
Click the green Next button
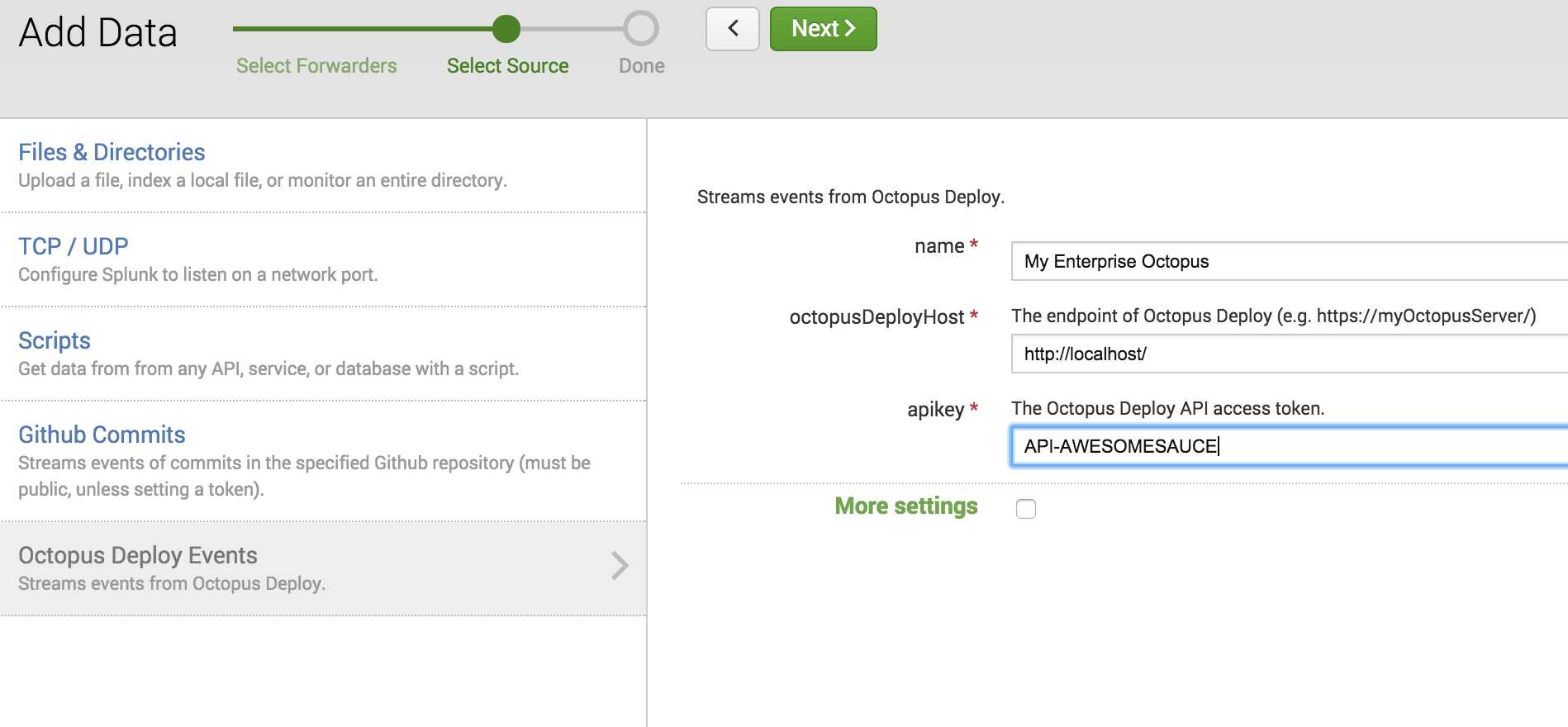click(823, 29)
